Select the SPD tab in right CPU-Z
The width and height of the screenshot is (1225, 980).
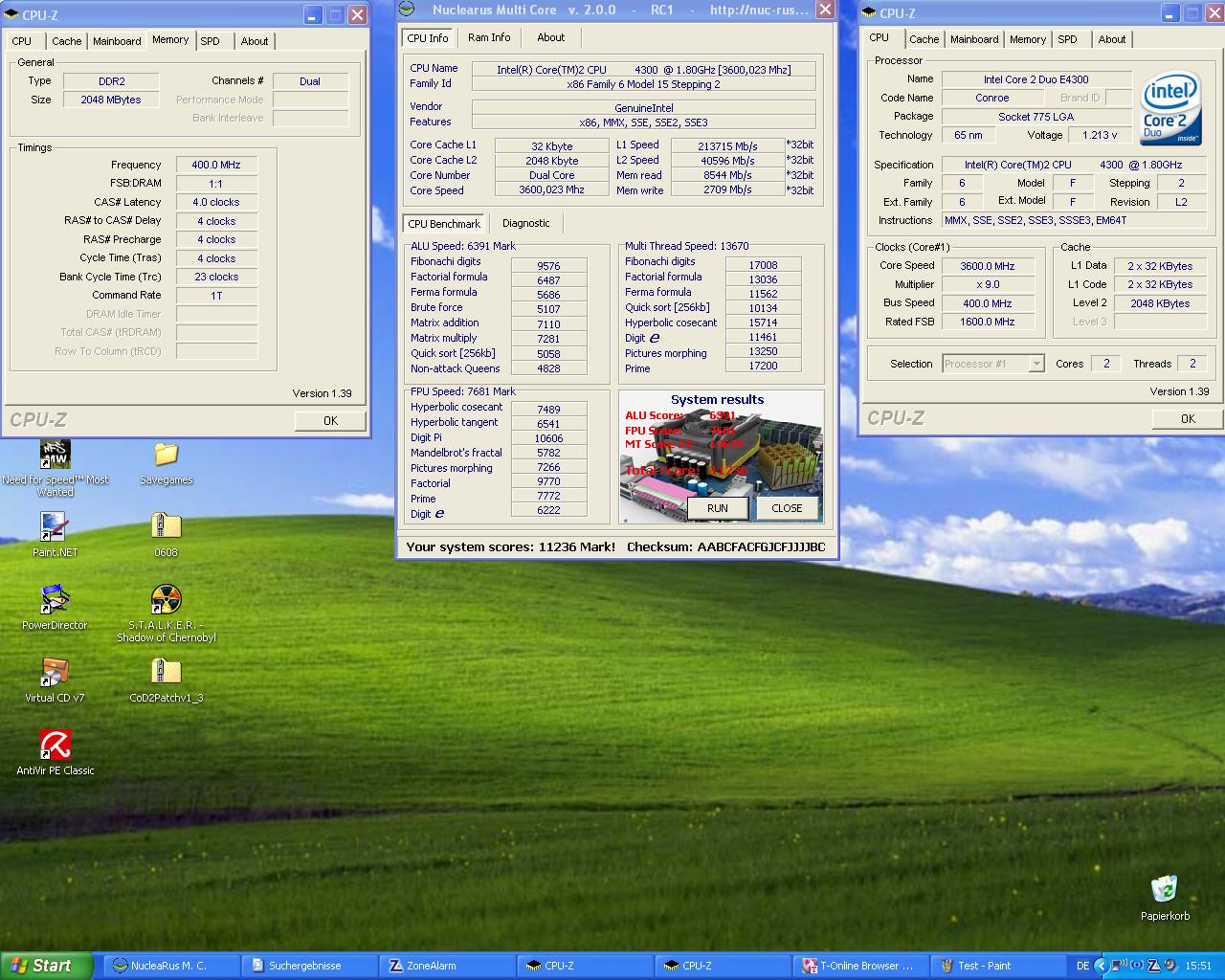coord(1068,39)
